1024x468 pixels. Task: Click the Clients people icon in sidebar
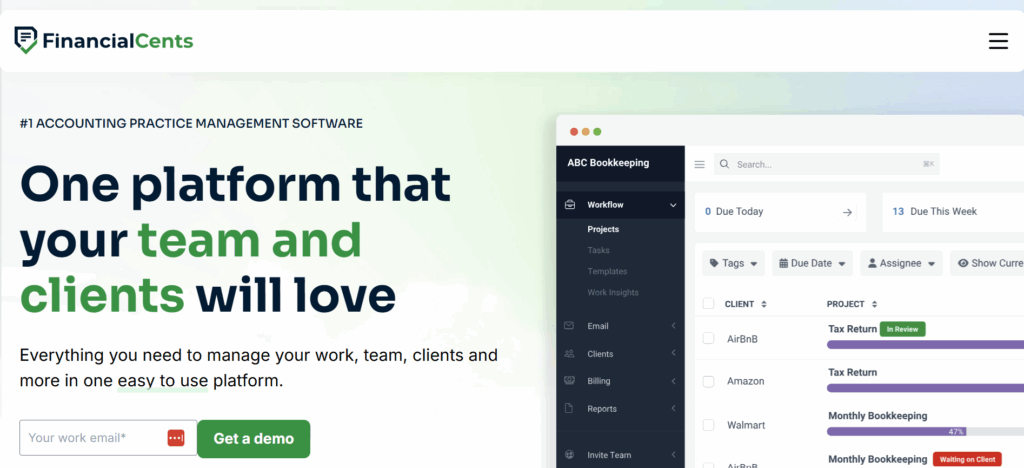pos(569,354)
